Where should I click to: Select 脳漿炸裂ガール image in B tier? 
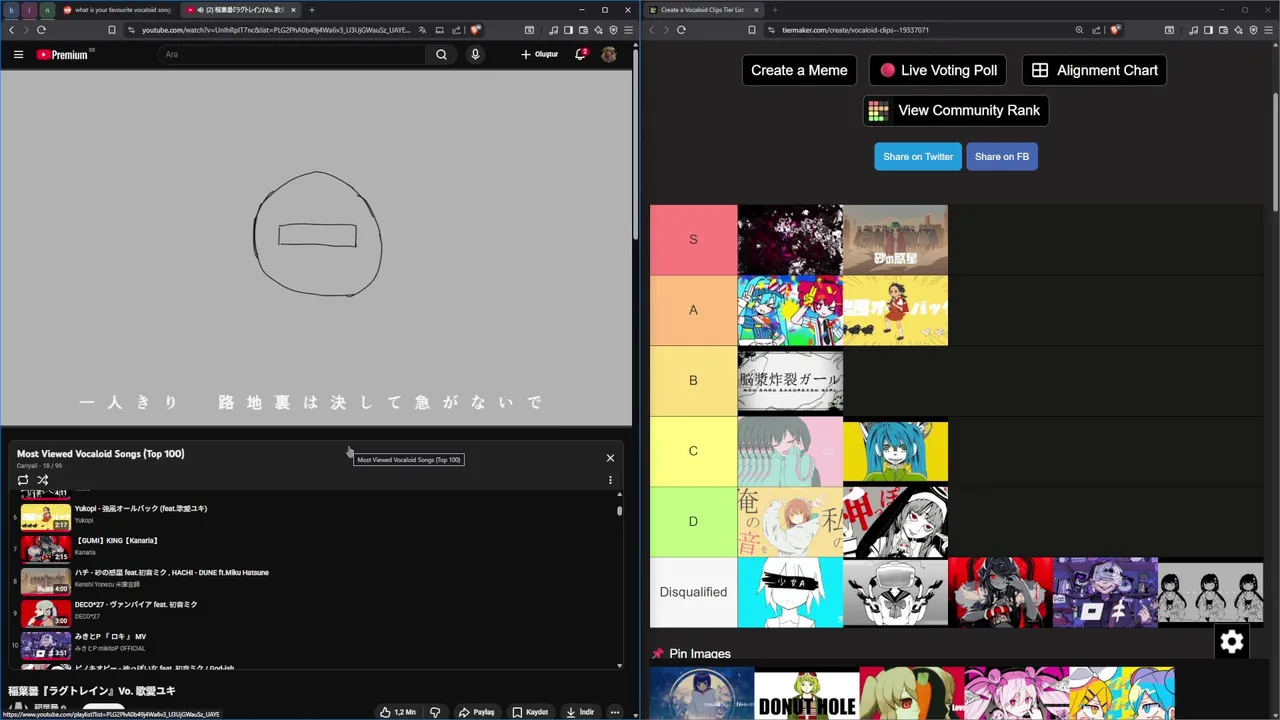790,381
